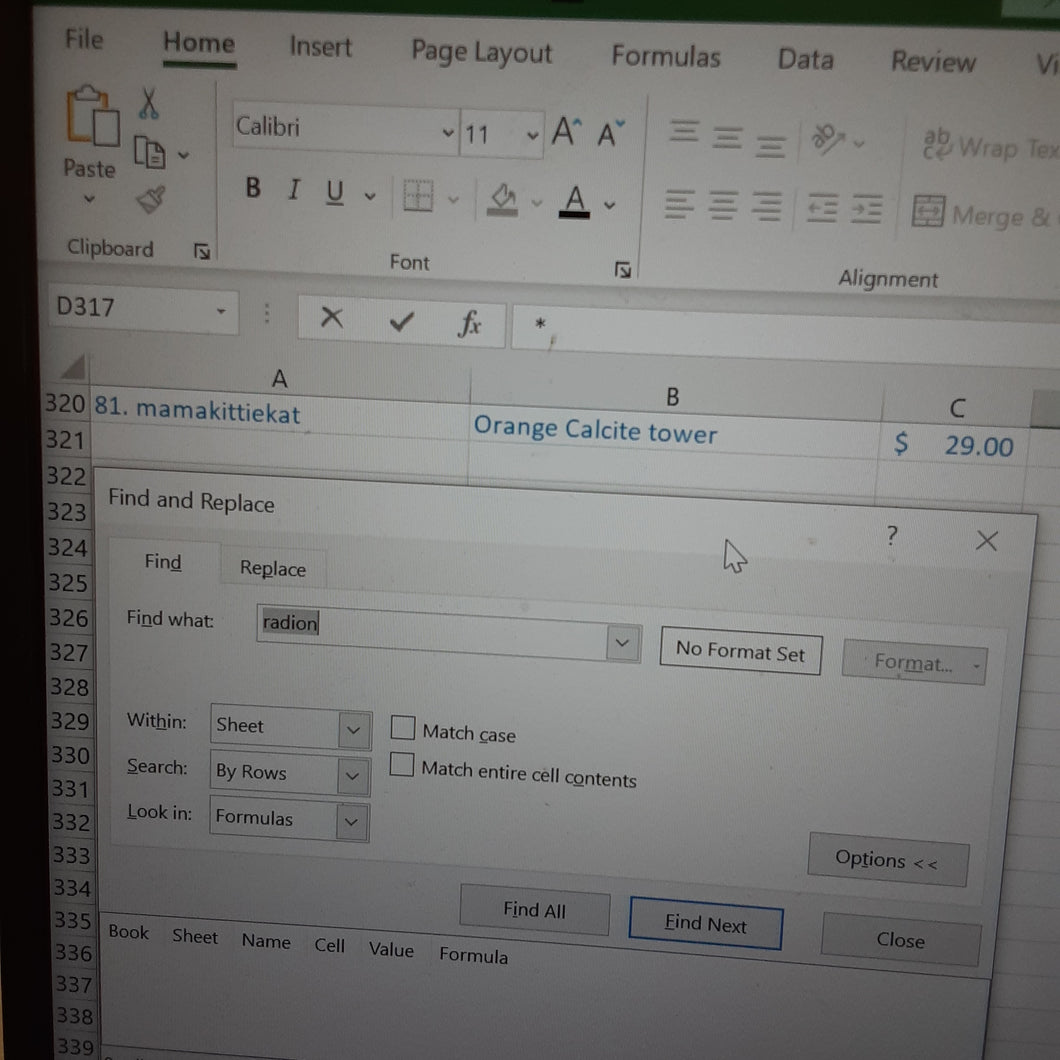Click the Find Next button

(706, 923)
